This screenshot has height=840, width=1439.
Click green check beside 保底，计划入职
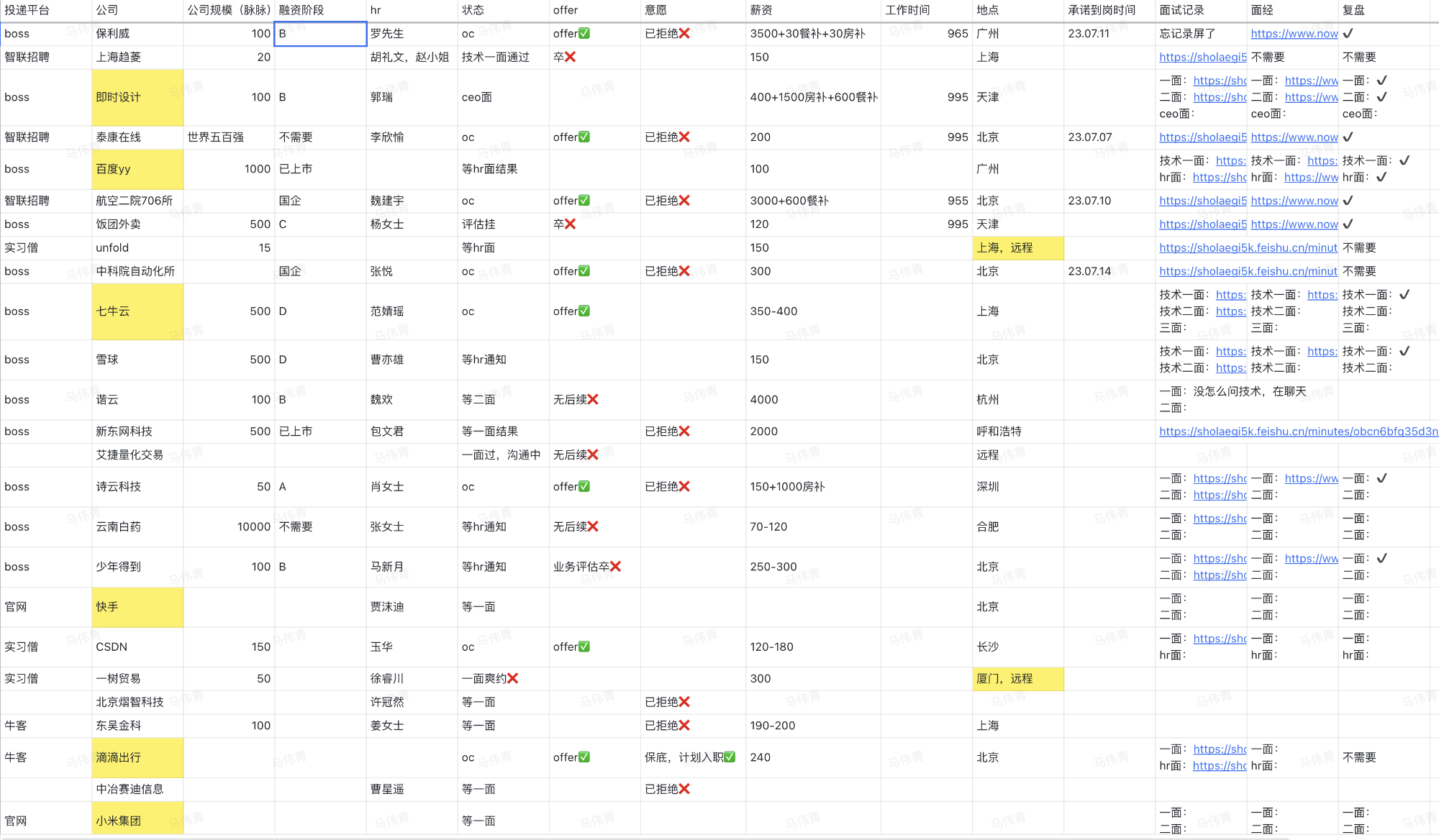[730, 757]
